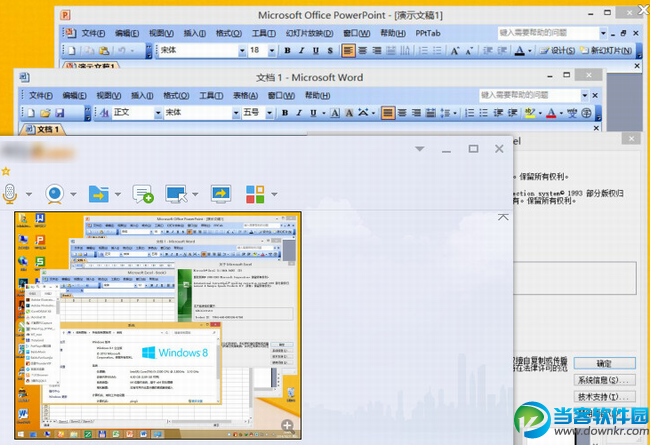Image resolution: width=650 pixels, height=445 pixels.
Task: Click 新幻灯片(N) button in PowerPoint
Action: (x=606, y=51)
